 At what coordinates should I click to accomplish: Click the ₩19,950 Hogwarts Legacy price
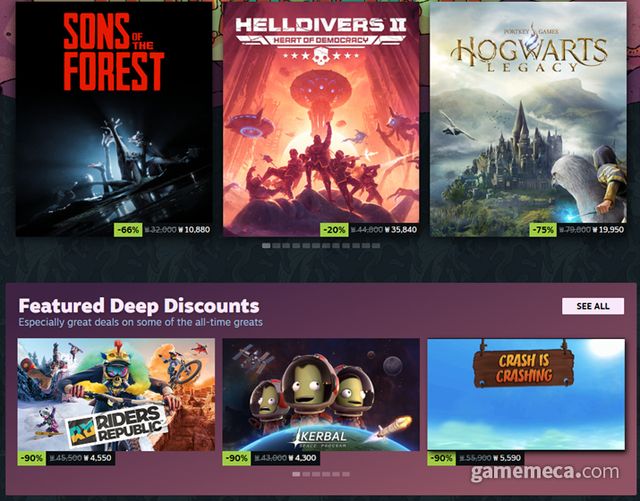point(608,230)
